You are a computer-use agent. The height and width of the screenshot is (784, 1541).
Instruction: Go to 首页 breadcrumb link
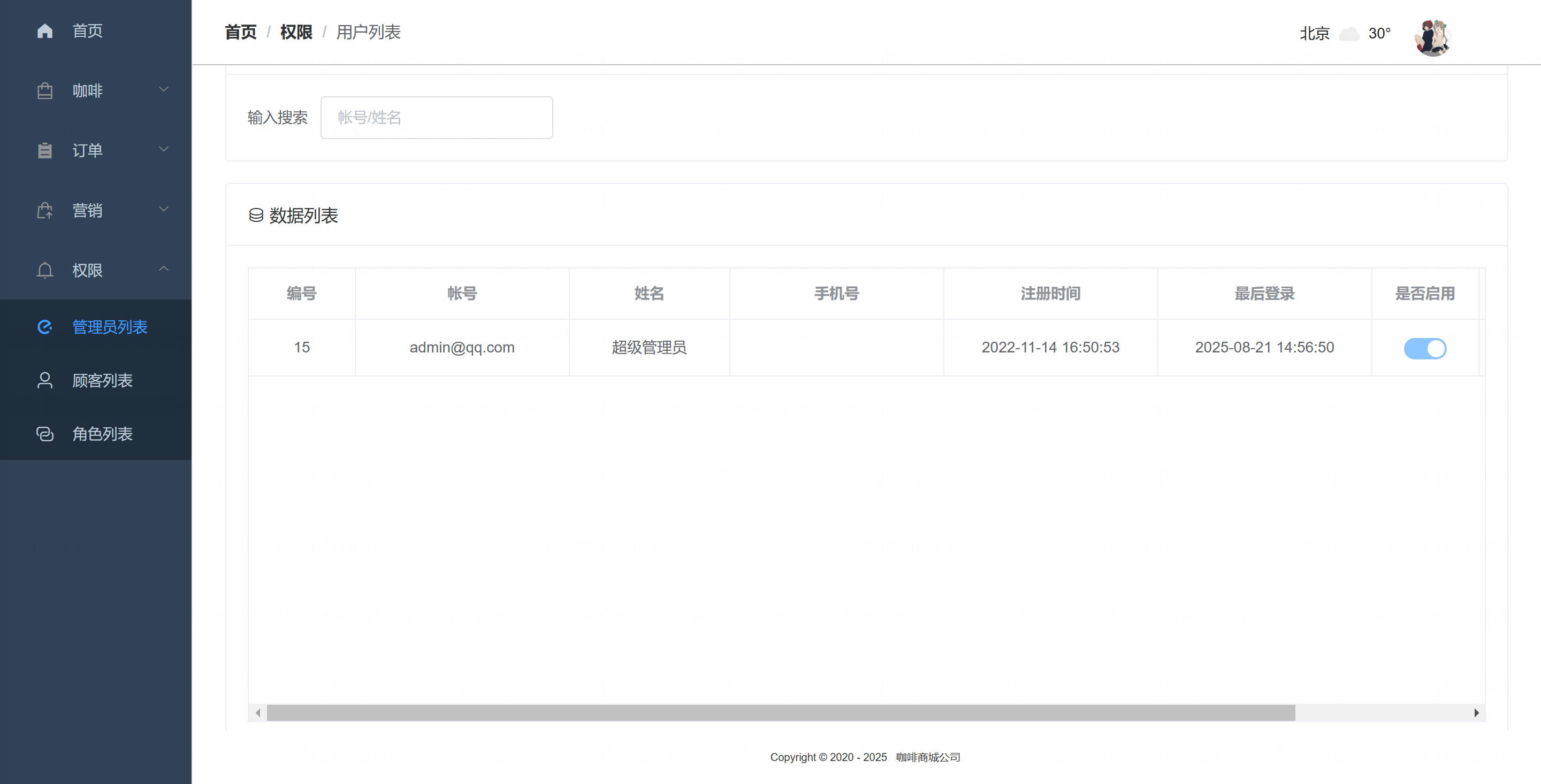[x=240, y=32]
